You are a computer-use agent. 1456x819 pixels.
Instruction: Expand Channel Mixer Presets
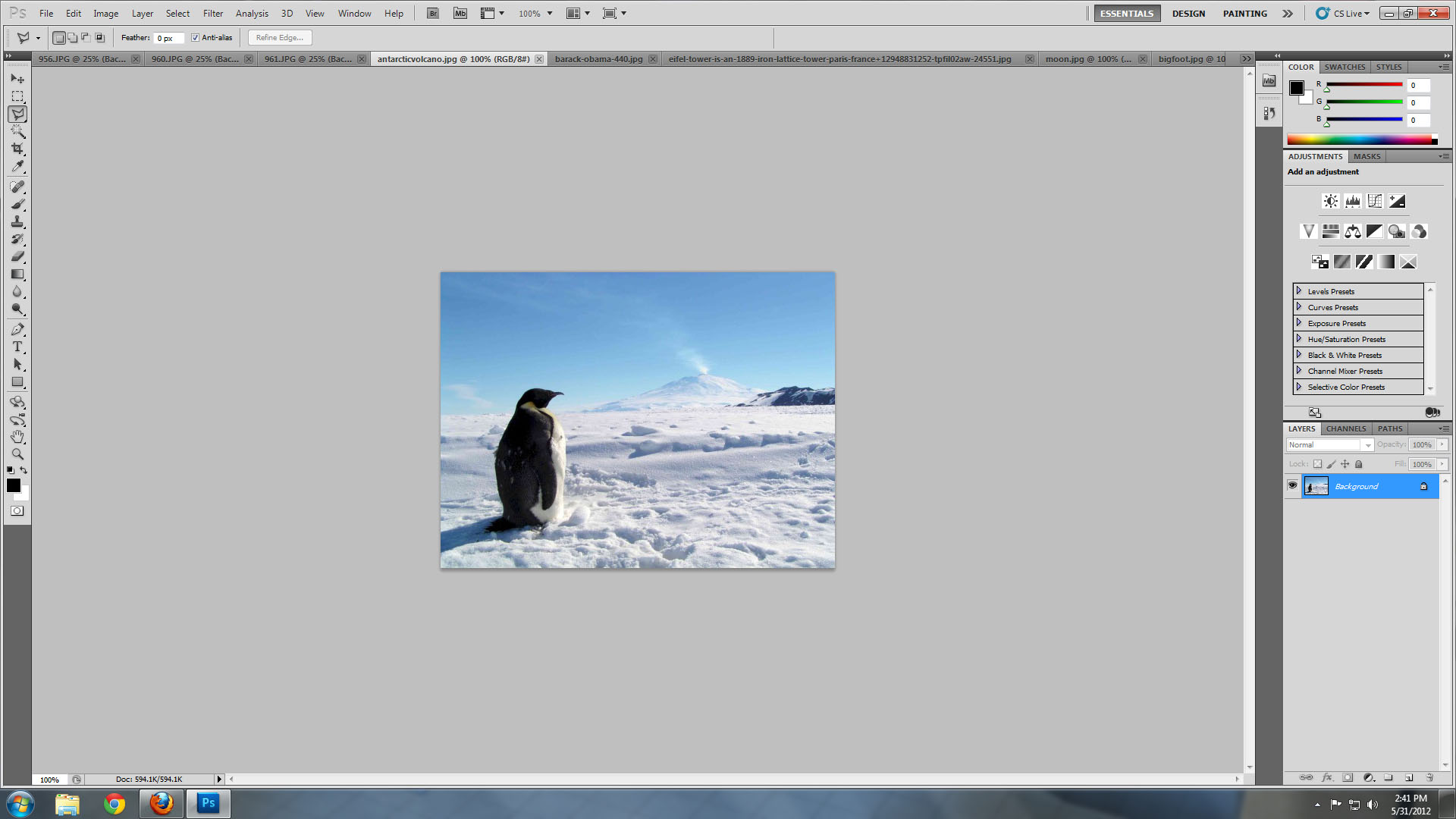(x=1299, y=371)
